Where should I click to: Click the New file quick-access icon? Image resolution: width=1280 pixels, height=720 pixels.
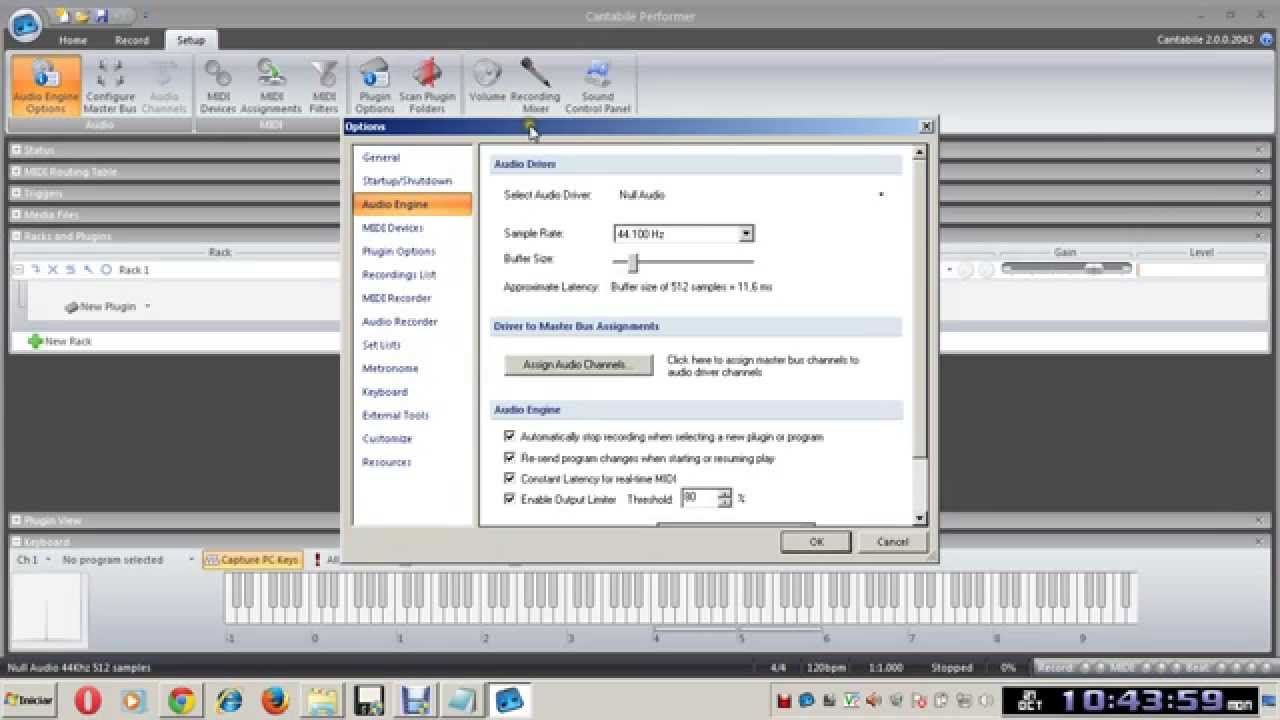63,16
